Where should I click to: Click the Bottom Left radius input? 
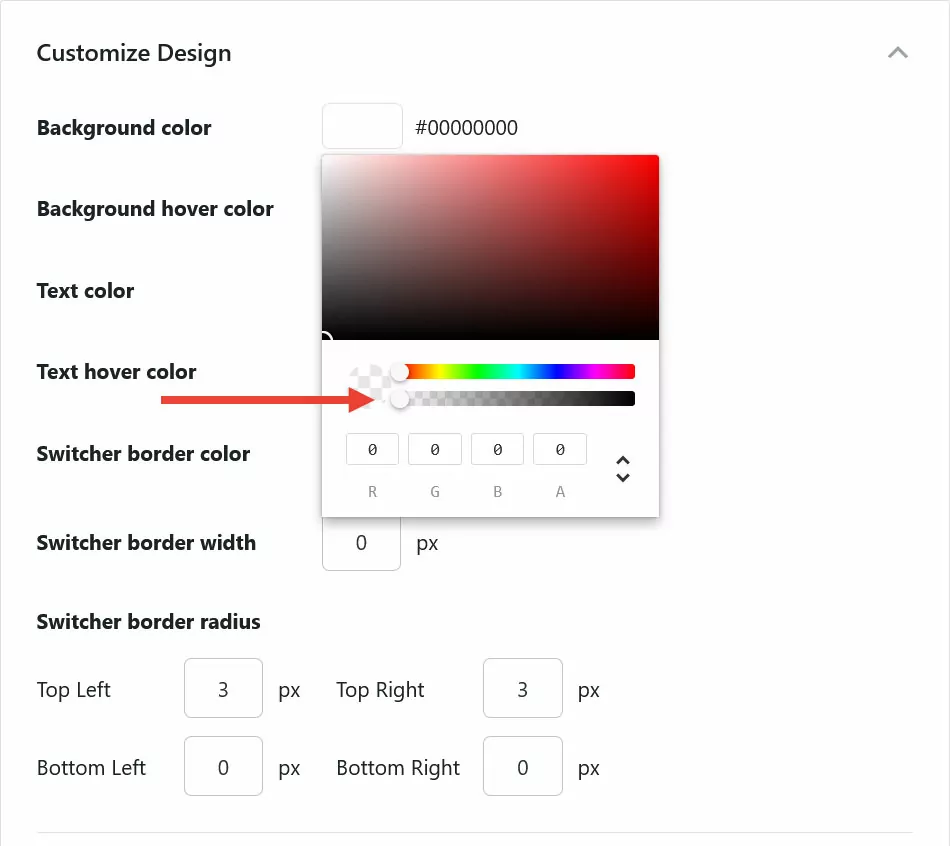[x=222, y=766]
